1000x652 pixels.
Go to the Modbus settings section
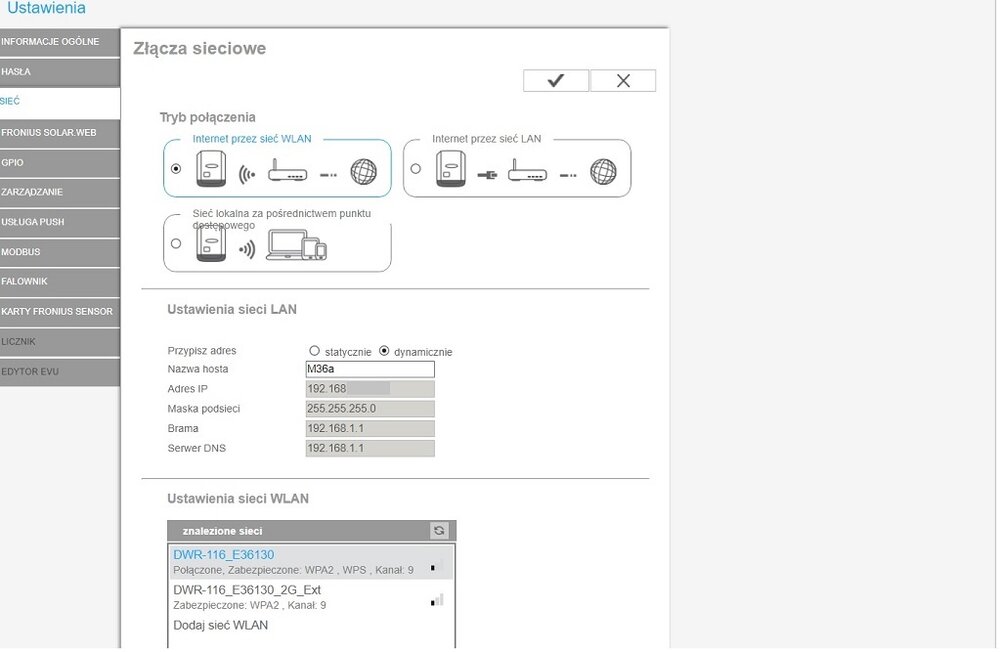click(60, 251)
